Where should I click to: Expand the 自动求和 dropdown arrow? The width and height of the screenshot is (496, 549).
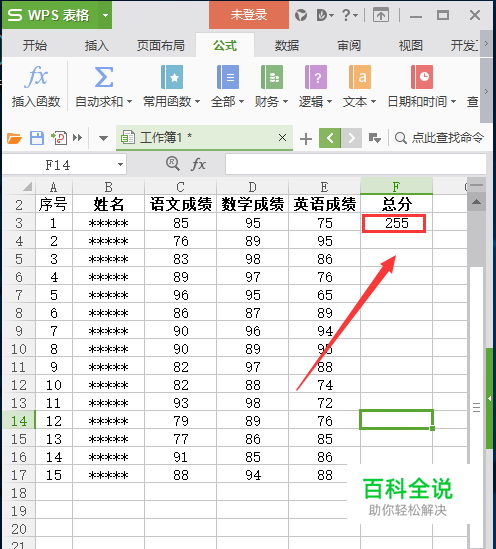130,102
